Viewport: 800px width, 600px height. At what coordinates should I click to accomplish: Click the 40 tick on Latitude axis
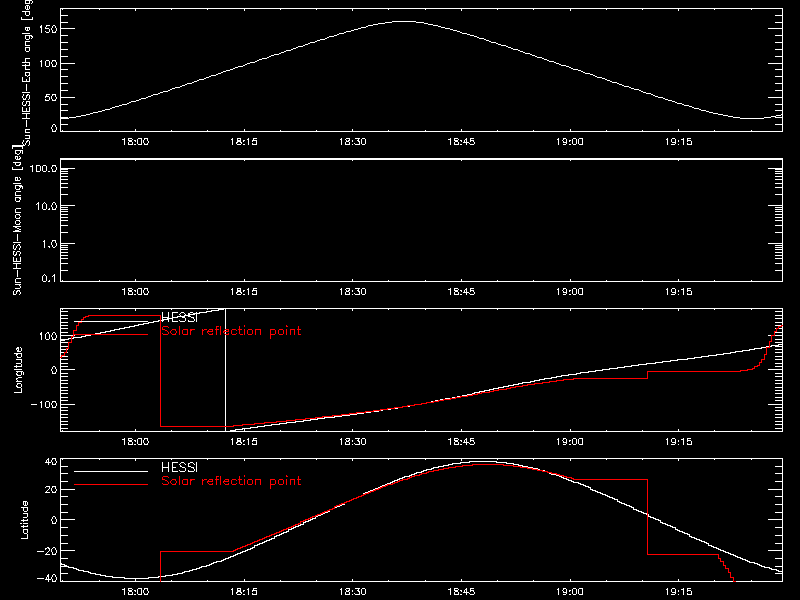(51, 462)
